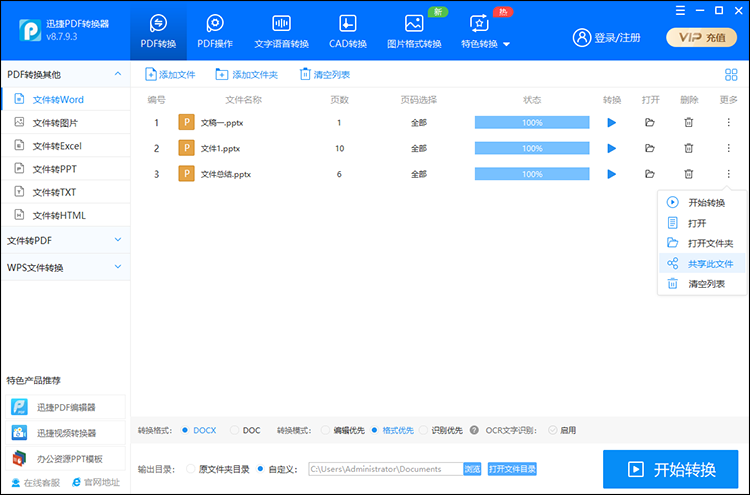Viewport: 750px width, 495px height.
Task: Click the 100% progress bar of 文稿一.pptx
Action: [532, 122]
